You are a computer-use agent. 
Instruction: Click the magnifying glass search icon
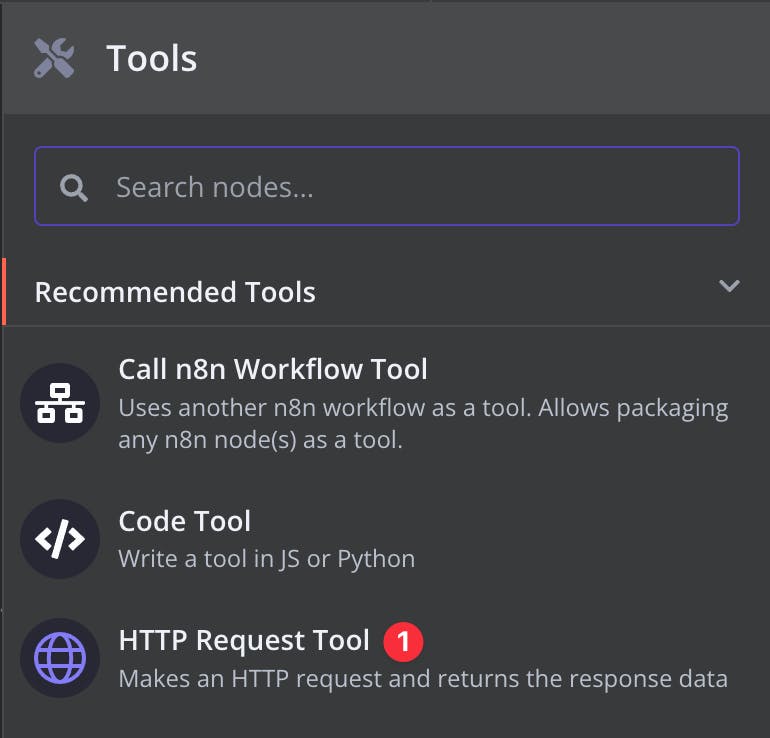73,187
